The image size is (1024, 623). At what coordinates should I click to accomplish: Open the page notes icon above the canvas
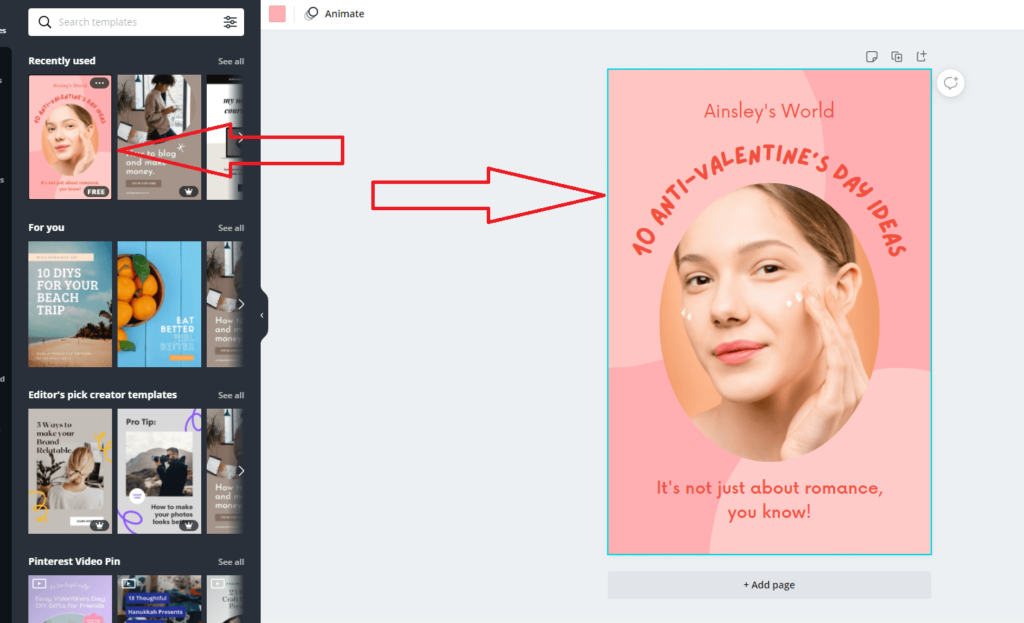tap(871, 57)
